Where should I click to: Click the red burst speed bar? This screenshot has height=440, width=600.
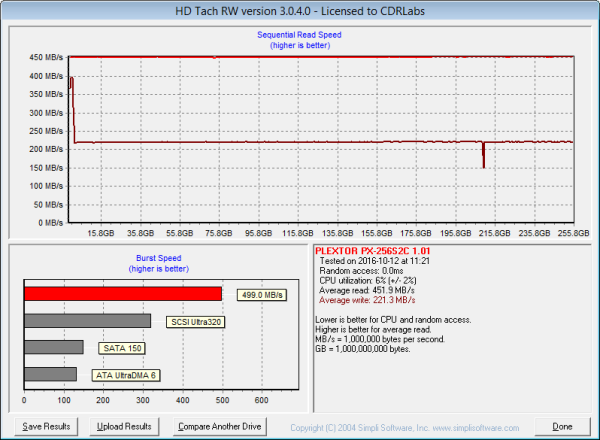123,294
